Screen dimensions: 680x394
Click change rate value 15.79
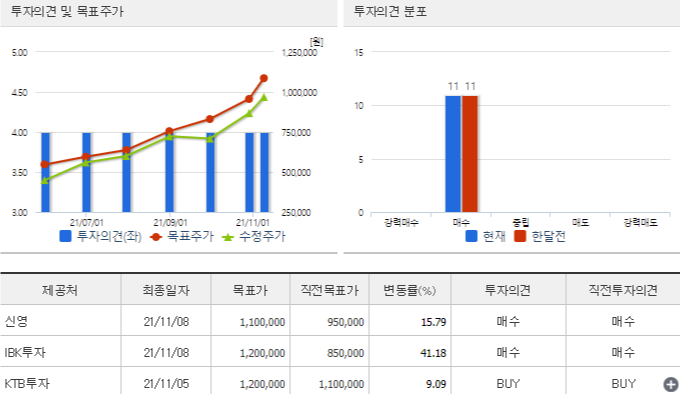point(433,322)
